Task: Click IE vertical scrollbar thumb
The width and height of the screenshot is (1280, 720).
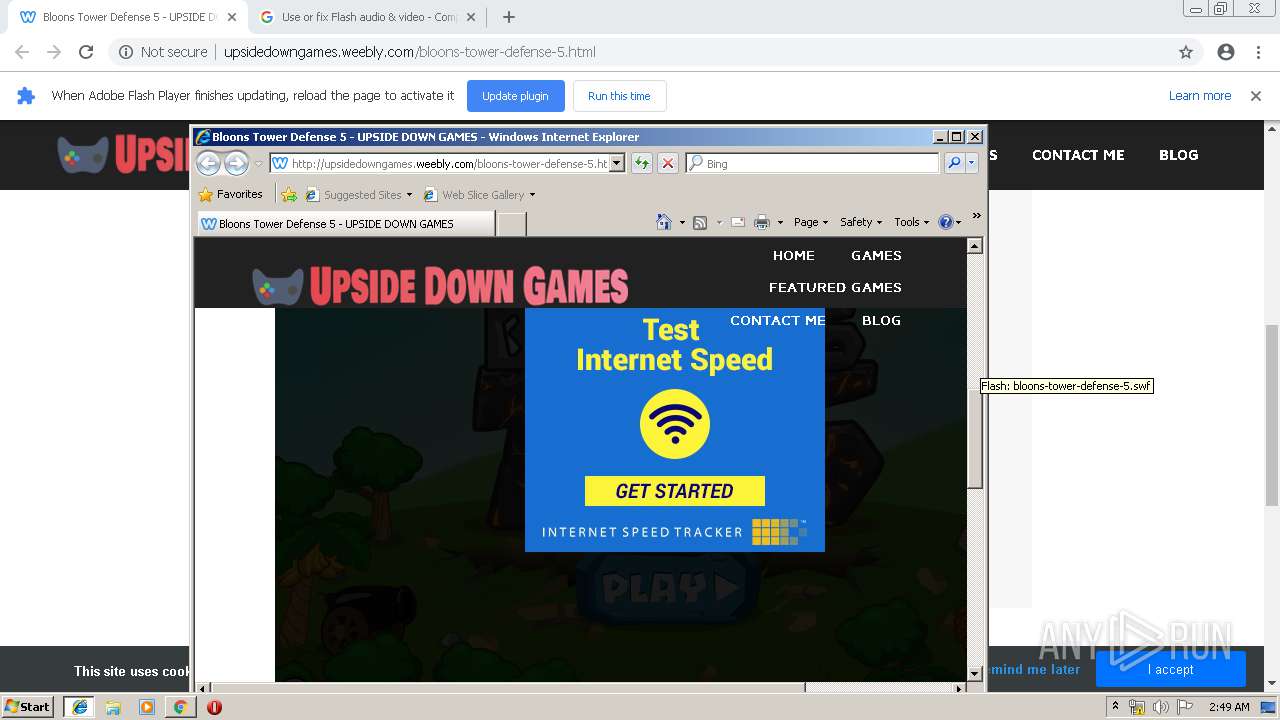Action: tap(975, 438)
